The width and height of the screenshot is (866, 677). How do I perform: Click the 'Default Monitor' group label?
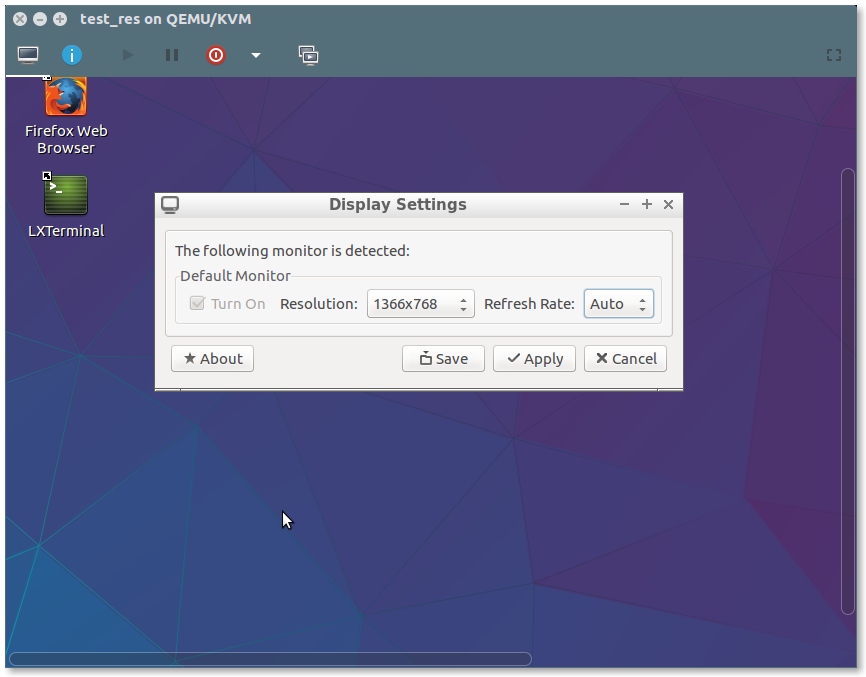(235, 276)
